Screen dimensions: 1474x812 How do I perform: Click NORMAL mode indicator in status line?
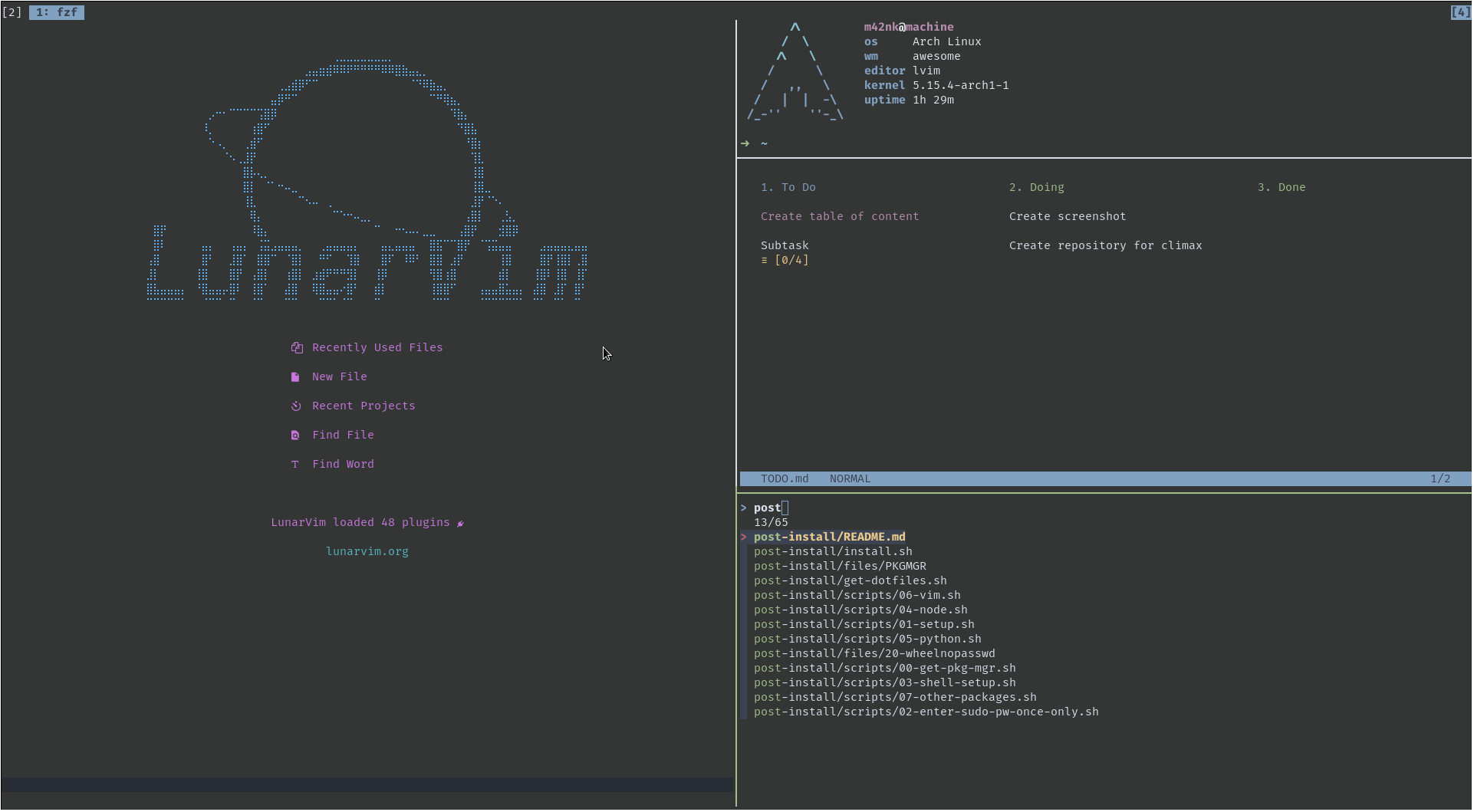click(x=850, y=479)
